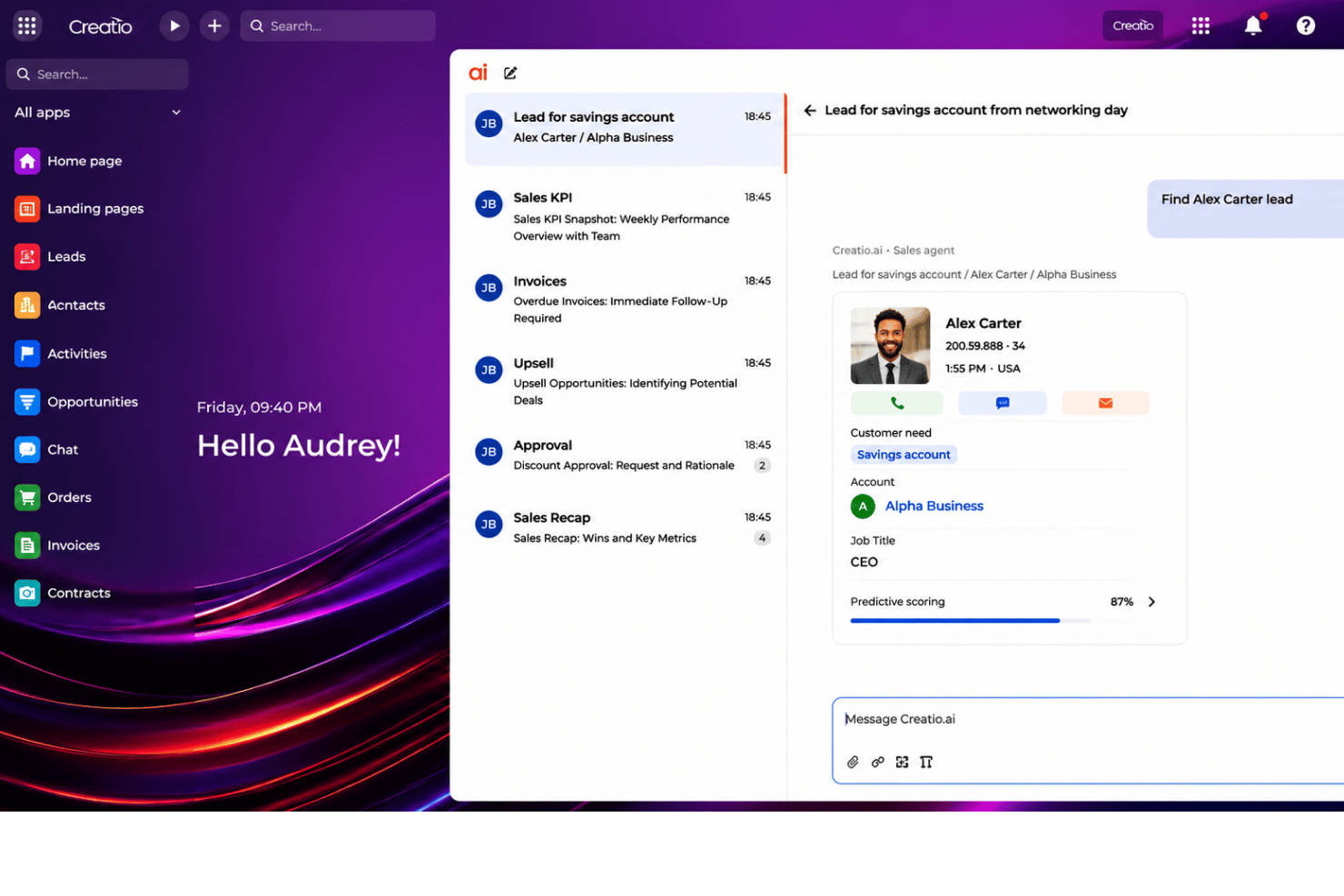The image size is (1344, 896).
Task: Expand Predictive scoring chevron
Action: coord(1151,602)
